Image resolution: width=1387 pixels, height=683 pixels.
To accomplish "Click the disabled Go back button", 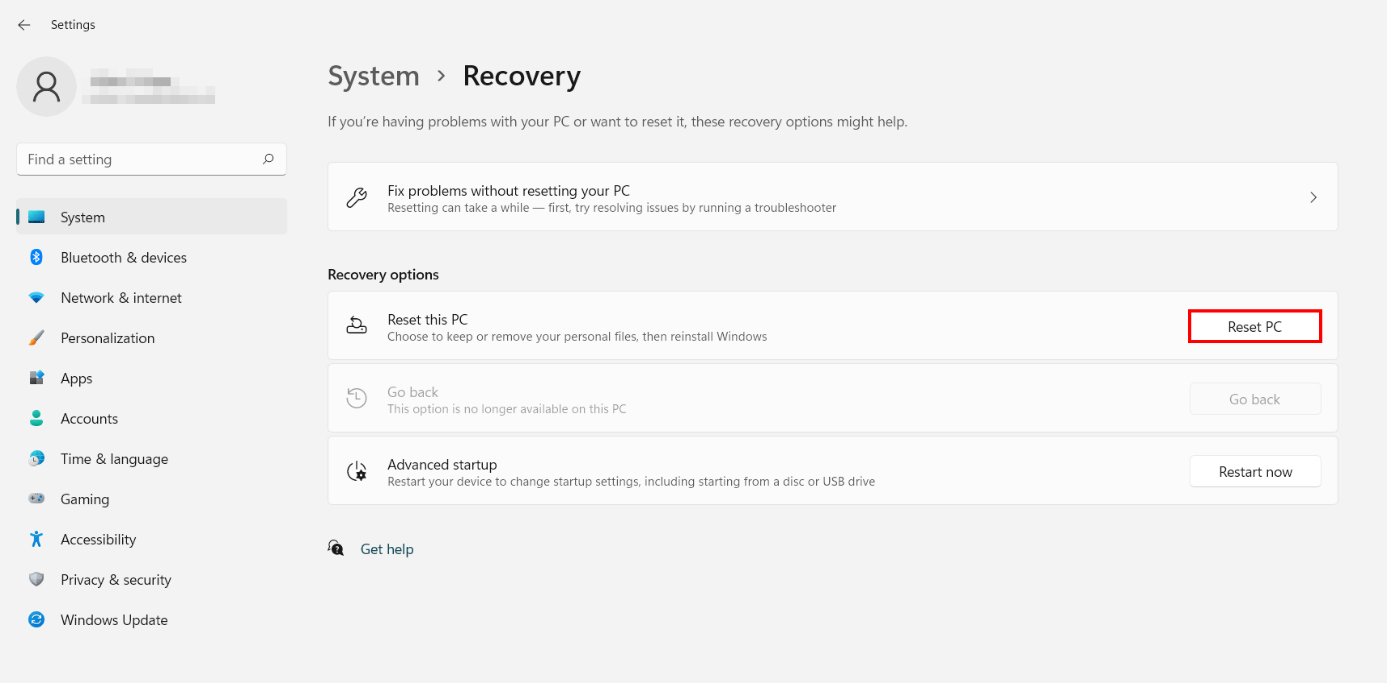I will point(1255,399).
